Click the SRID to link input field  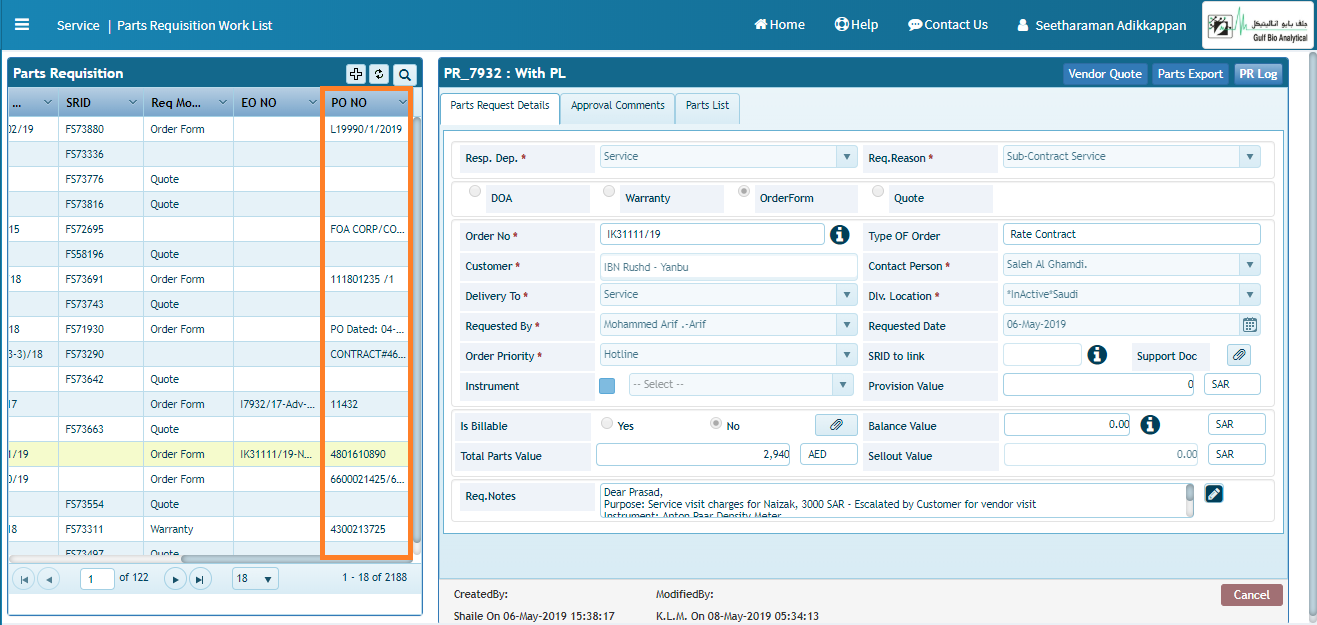coord(1042,355)
